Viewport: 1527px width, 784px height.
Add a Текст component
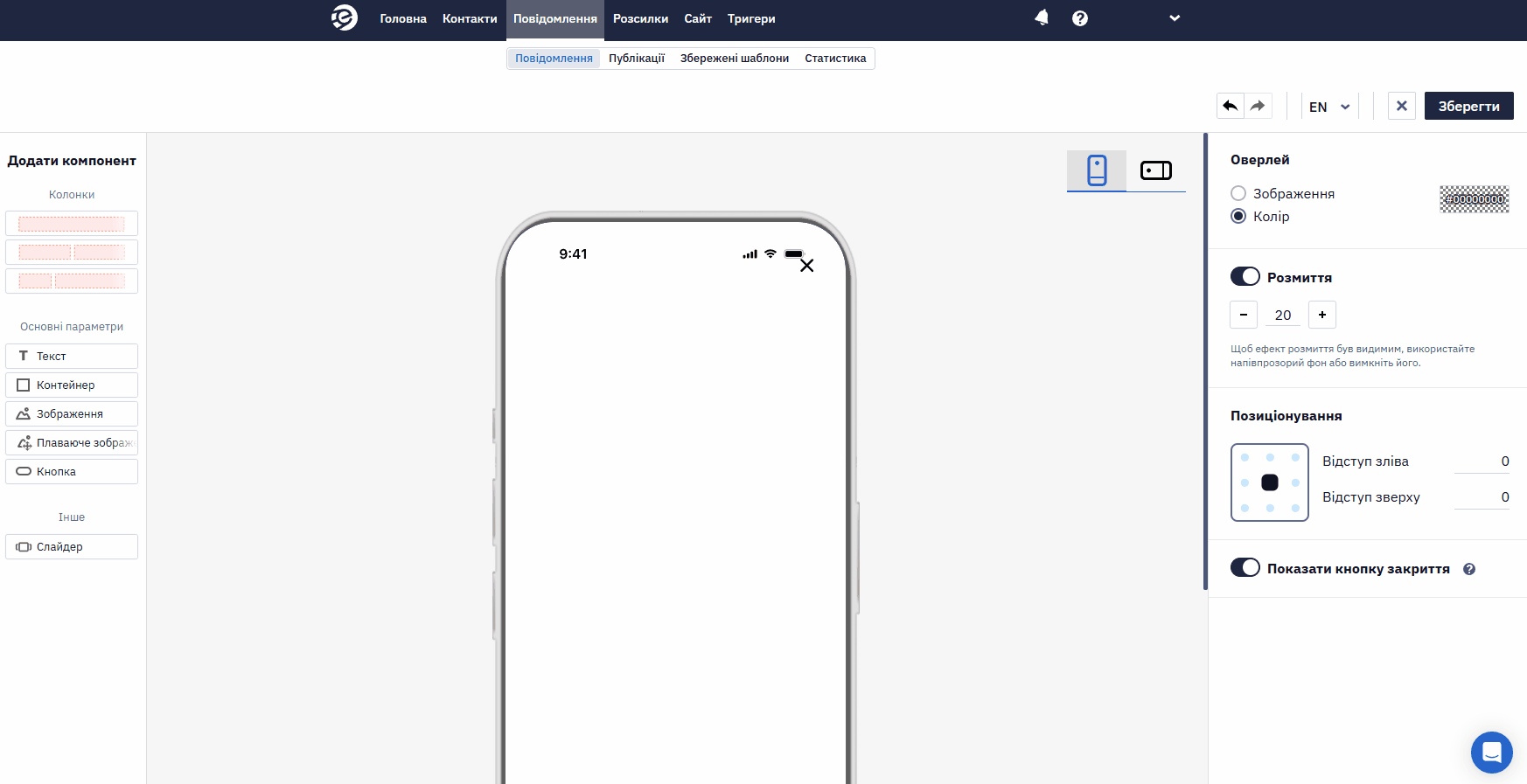72,357
